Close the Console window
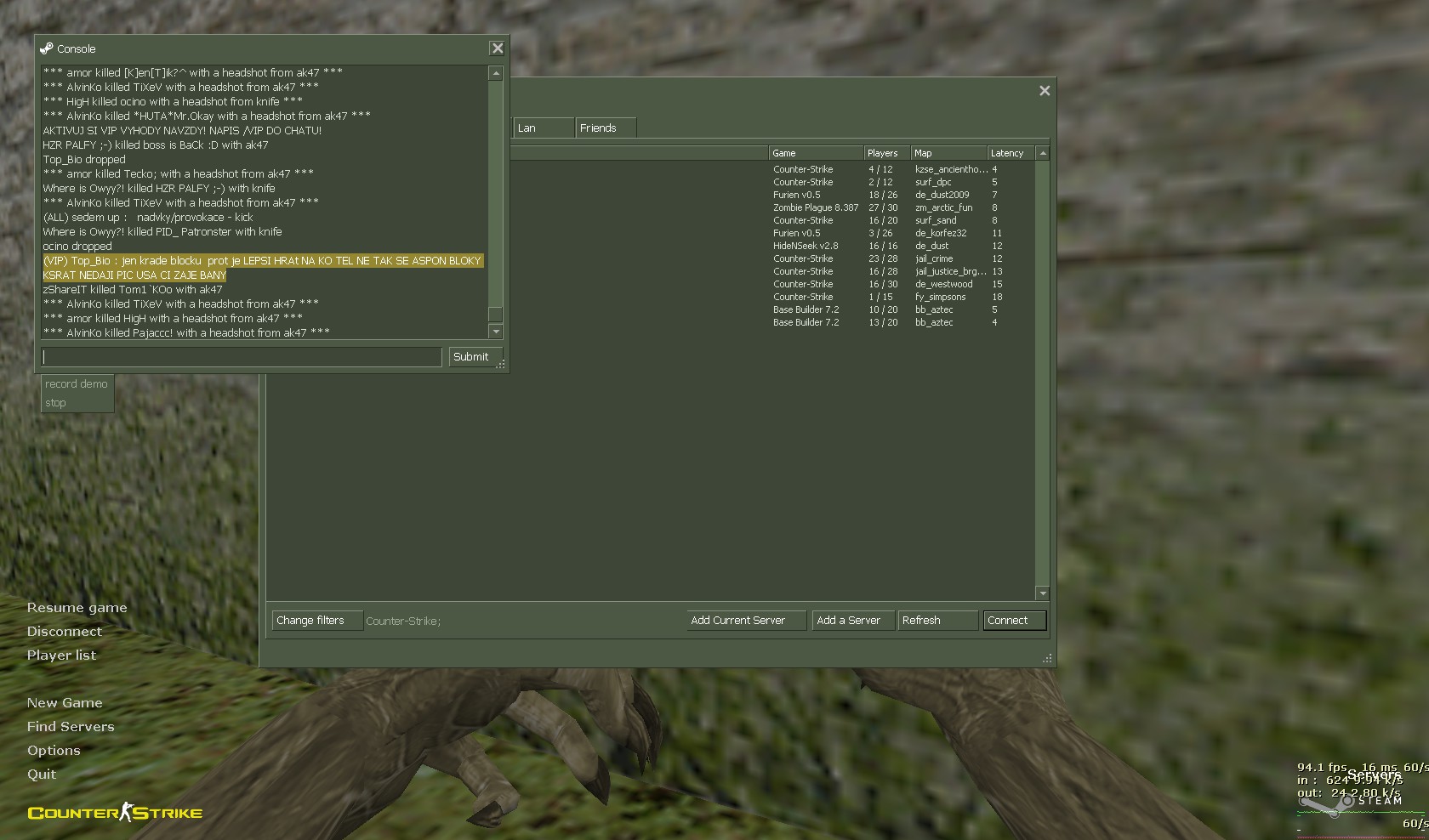 (498, 48)
